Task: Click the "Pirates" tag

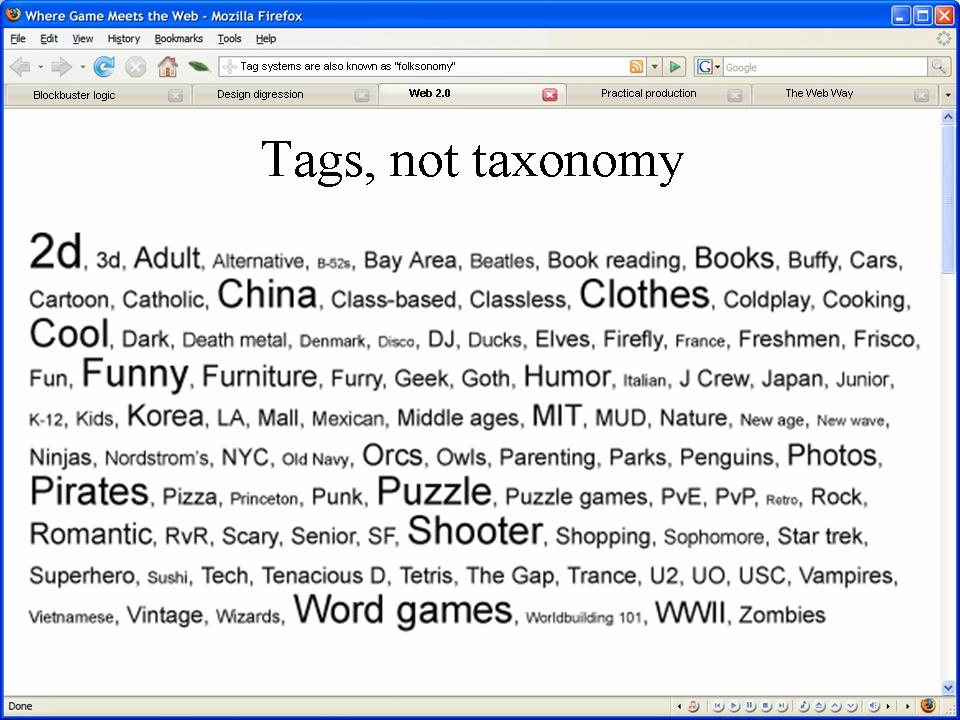Action: pos(89,491)
